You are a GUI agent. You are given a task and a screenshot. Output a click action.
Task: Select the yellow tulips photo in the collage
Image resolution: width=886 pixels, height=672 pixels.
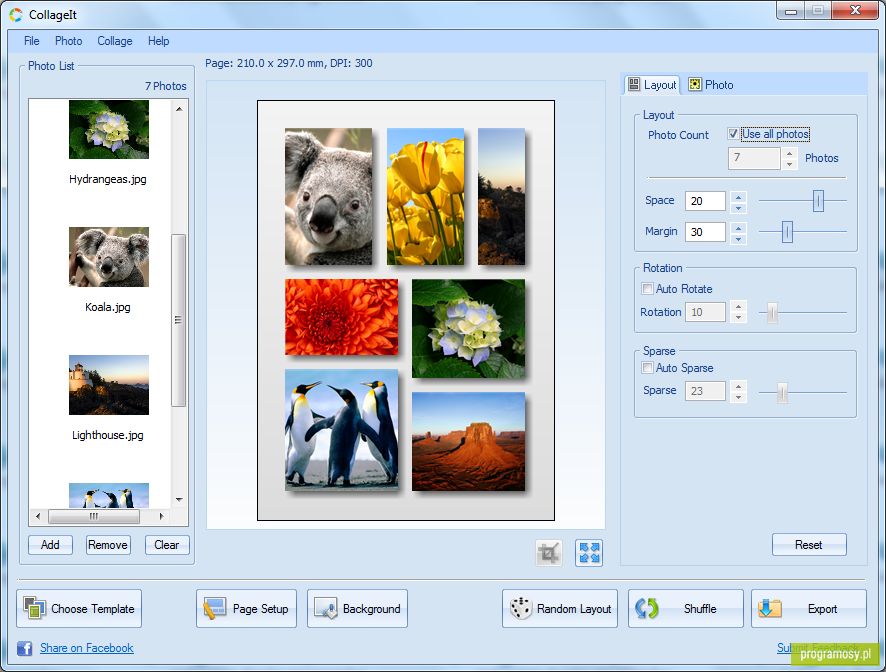tap(425, 196)
